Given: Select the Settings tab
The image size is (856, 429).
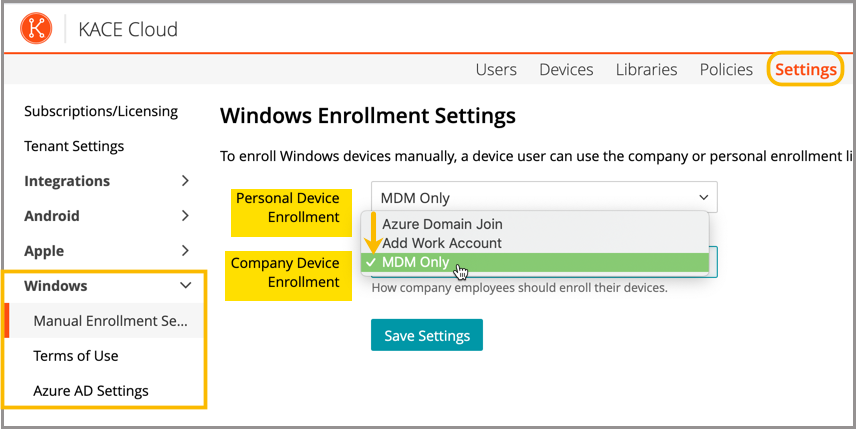Looking at the screenshot, I should (x=805, y=69).
